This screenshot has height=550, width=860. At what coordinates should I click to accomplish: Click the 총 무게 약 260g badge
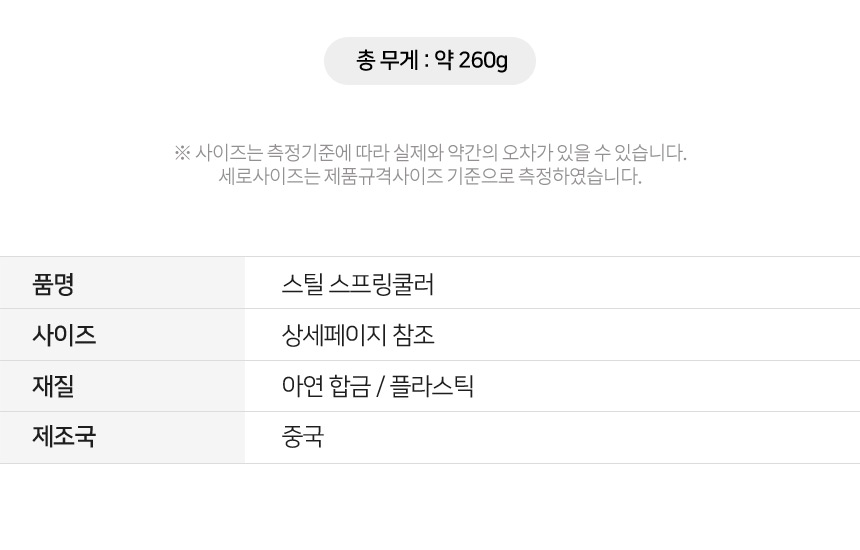click(x=429, y=61)
